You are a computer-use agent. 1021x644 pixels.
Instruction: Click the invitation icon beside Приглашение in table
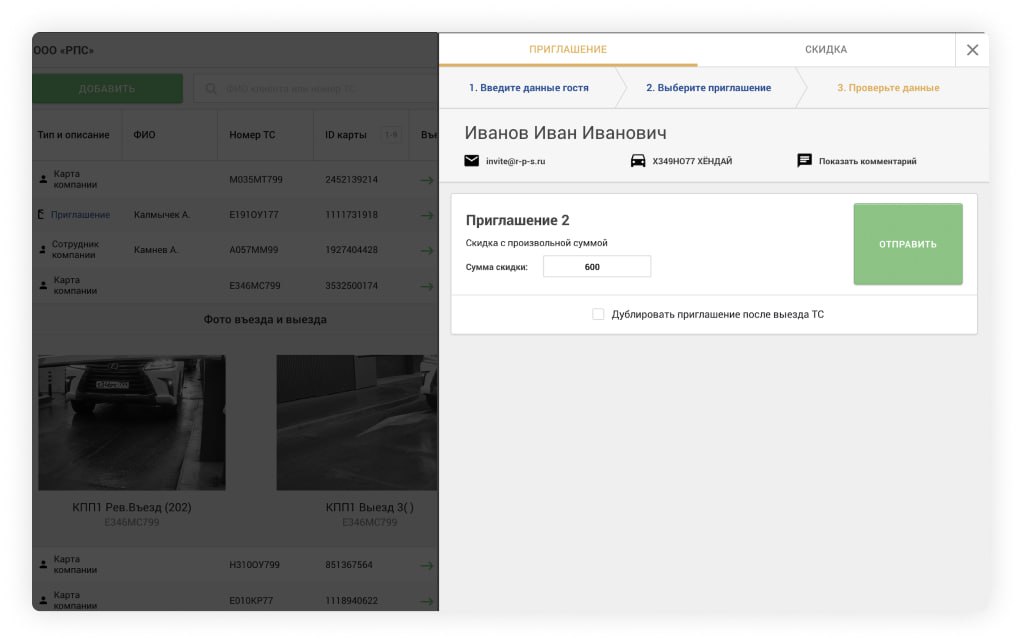[42, 215]
